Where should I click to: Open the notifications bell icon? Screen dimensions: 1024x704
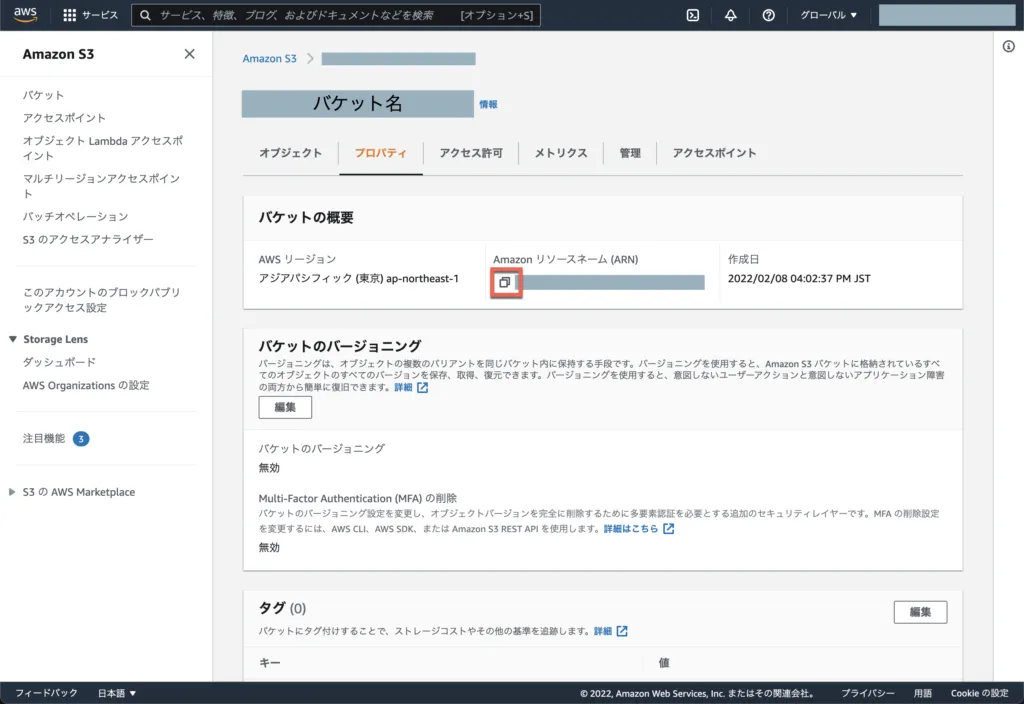[x=730, y=15]
